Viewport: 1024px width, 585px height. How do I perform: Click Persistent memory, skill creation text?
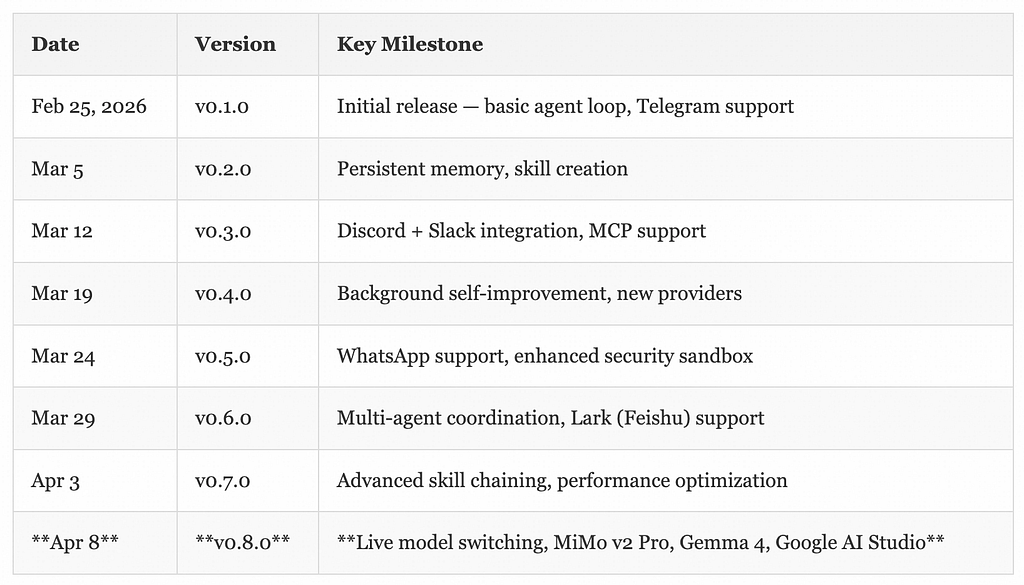pos(482,169)
